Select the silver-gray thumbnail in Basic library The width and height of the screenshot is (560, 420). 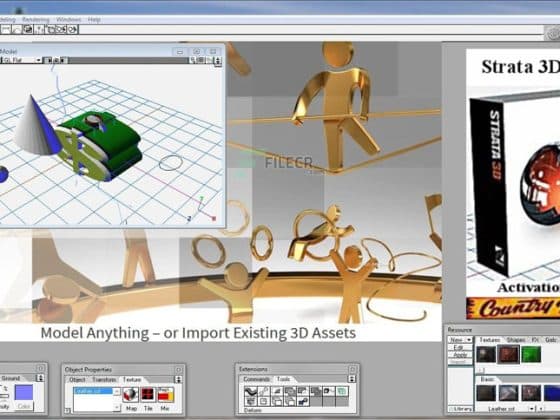[x=509, y=392]
